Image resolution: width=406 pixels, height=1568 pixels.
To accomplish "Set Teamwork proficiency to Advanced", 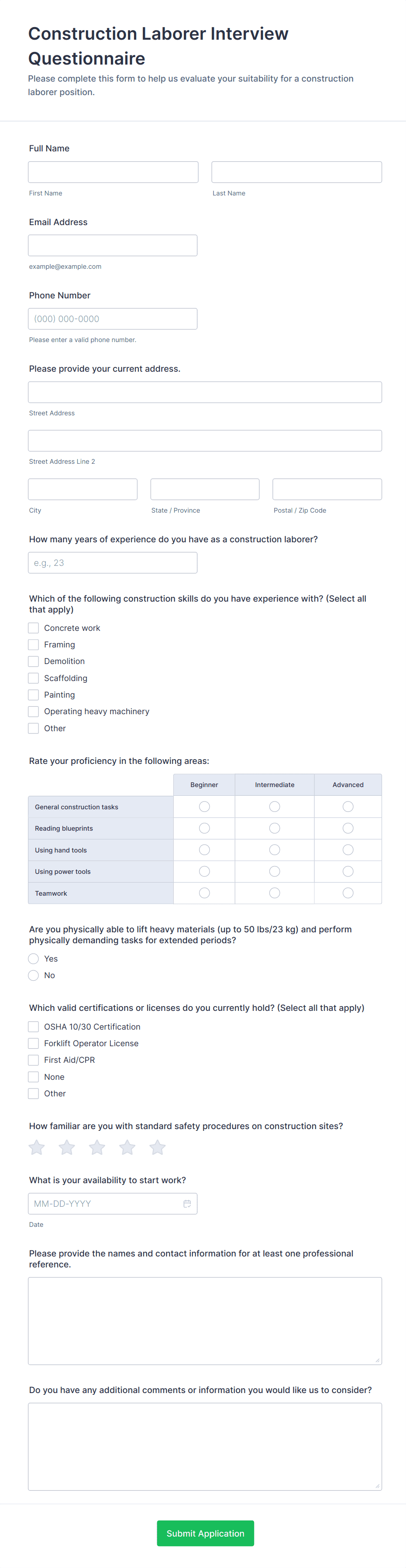I will coord(348,893).
